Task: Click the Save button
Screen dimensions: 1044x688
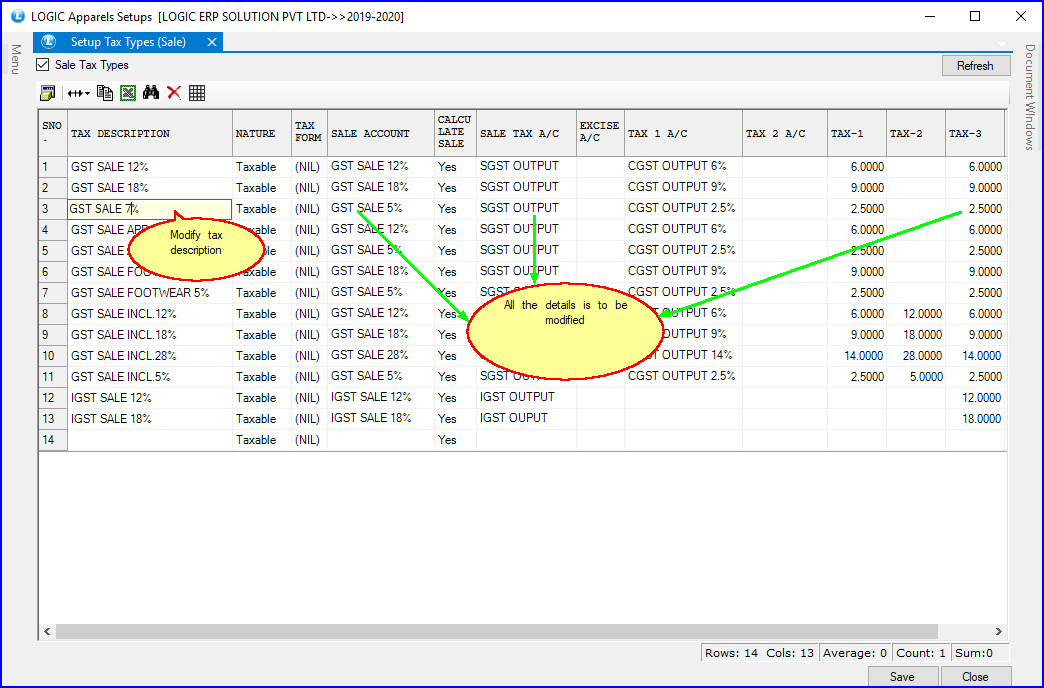Action: 902,676
